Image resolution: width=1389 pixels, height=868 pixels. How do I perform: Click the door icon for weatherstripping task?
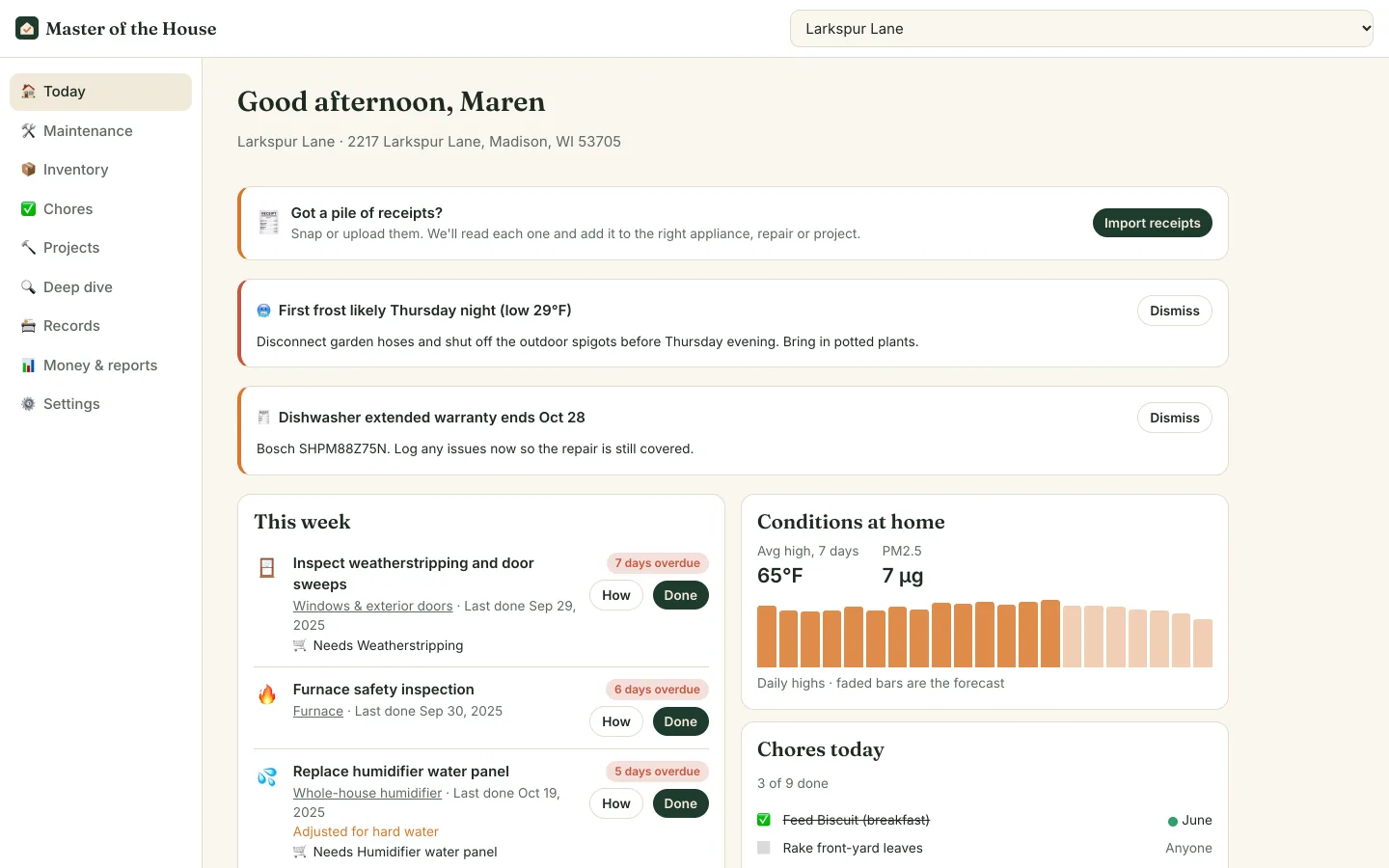tap(267, 568)
